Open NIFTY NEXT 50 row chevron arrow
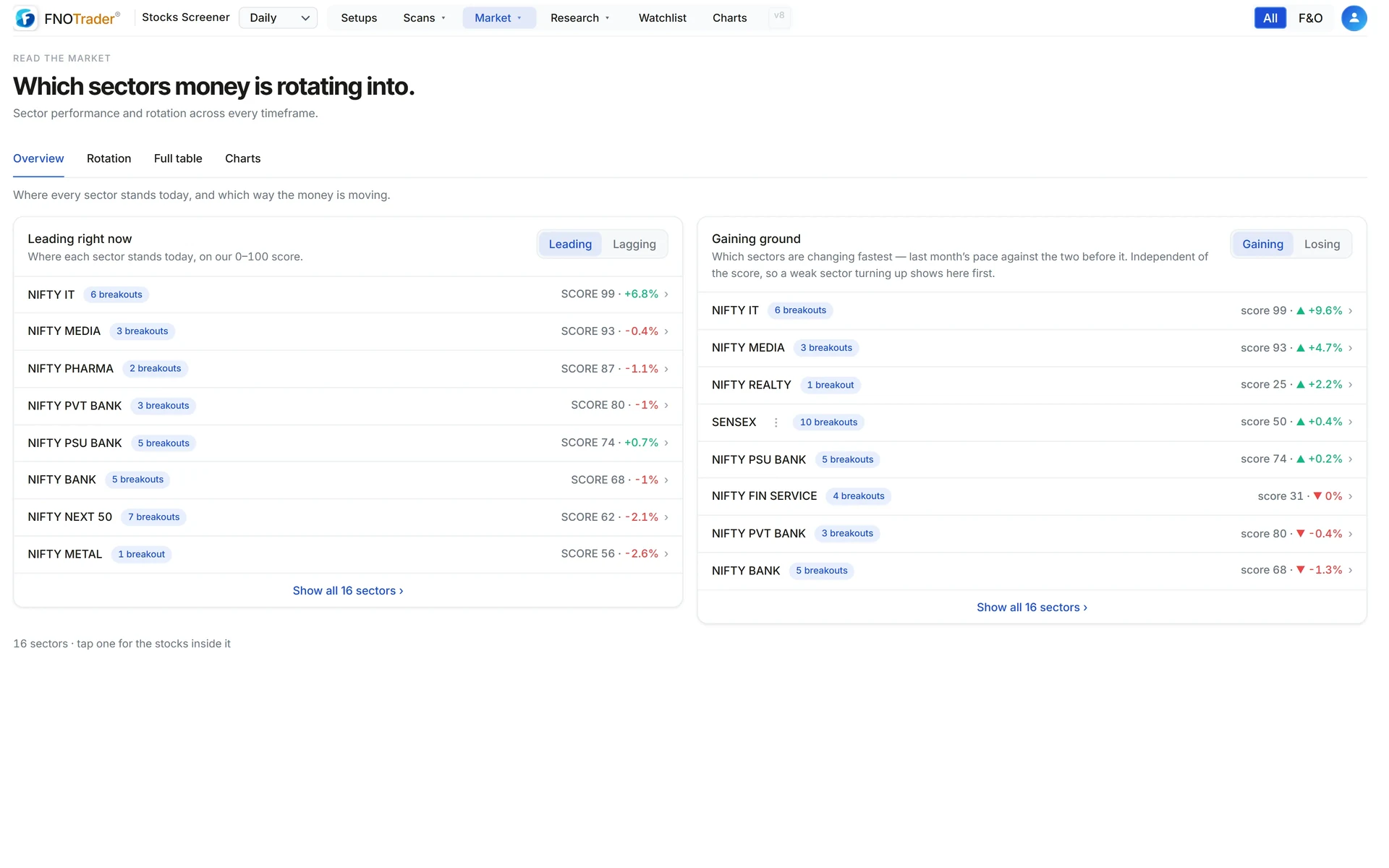Image resolution: width=1389 pixels, height=868 pixels. point(666,517)
